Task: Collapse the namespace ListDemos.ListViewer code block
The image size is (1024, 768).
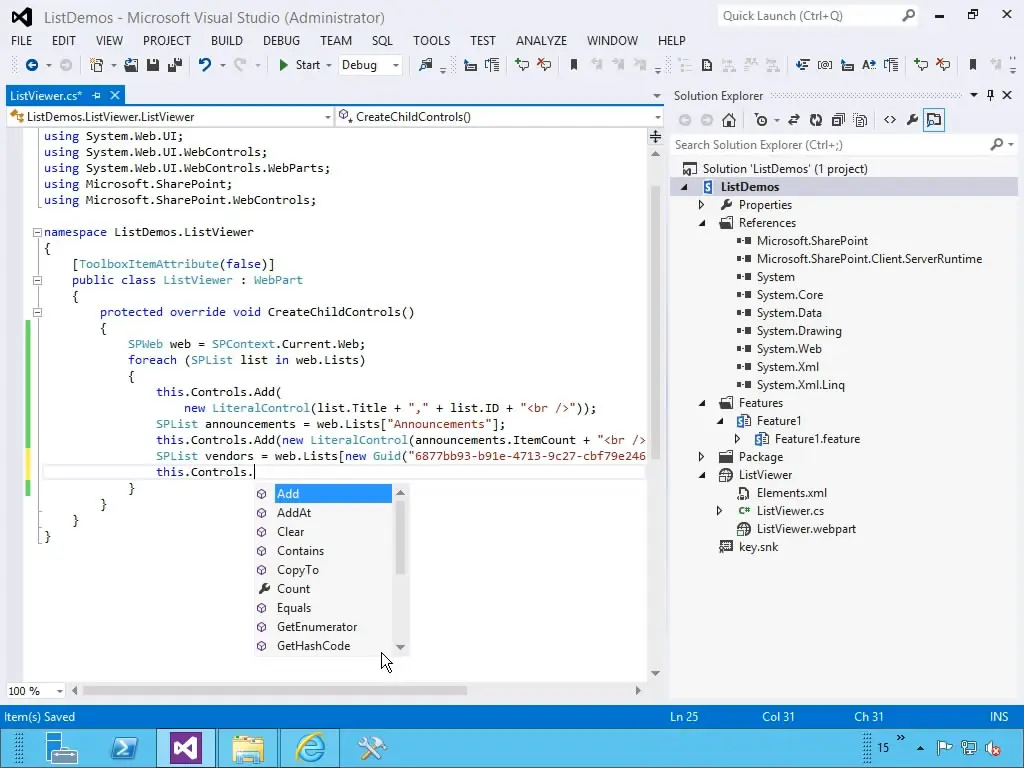Action: point(37,232)
